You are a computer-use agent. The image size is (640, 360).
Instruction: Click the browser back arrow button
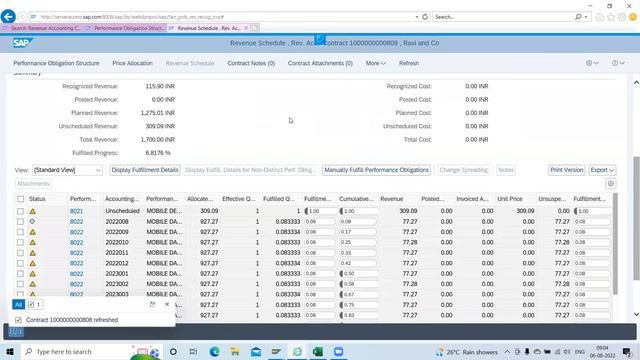(x=8, y=17)
